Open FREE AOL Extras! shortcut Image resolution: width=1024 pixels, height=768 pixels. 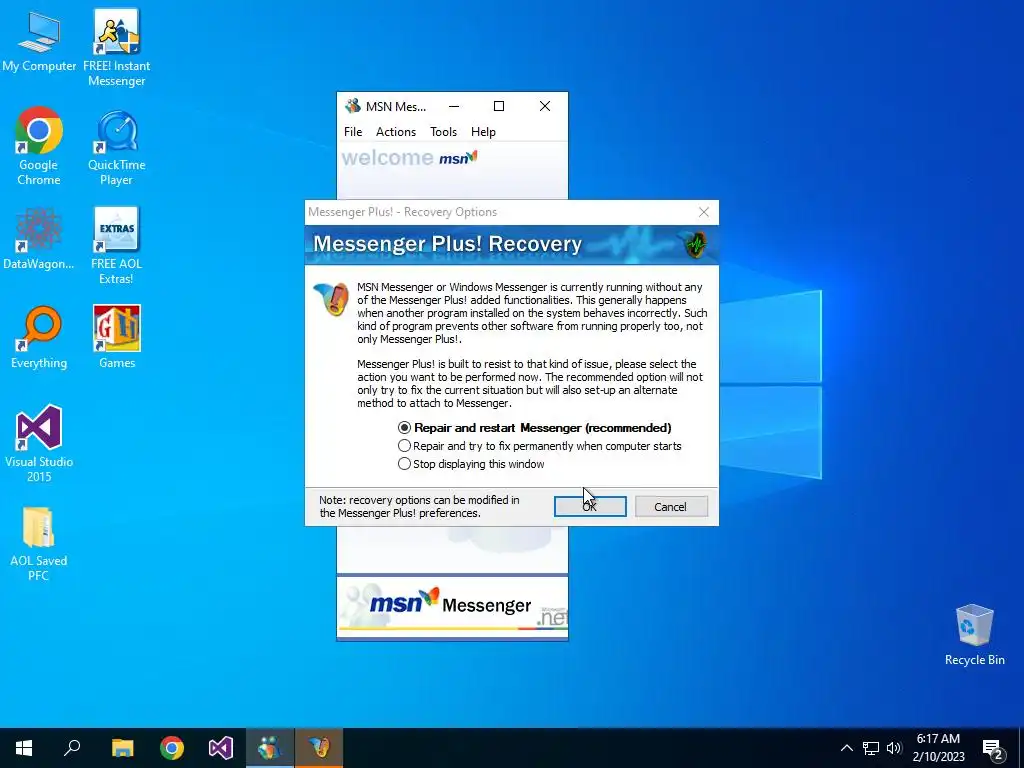click(116, 246)
